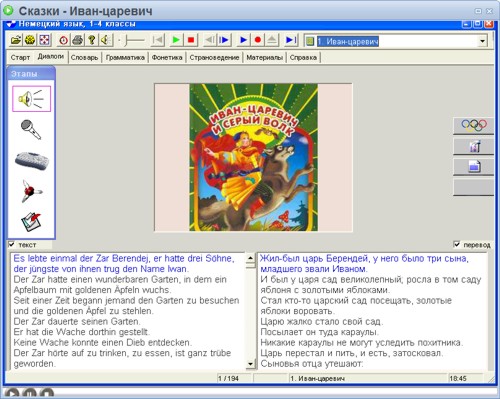Click the red stop button

pos(191,40)
